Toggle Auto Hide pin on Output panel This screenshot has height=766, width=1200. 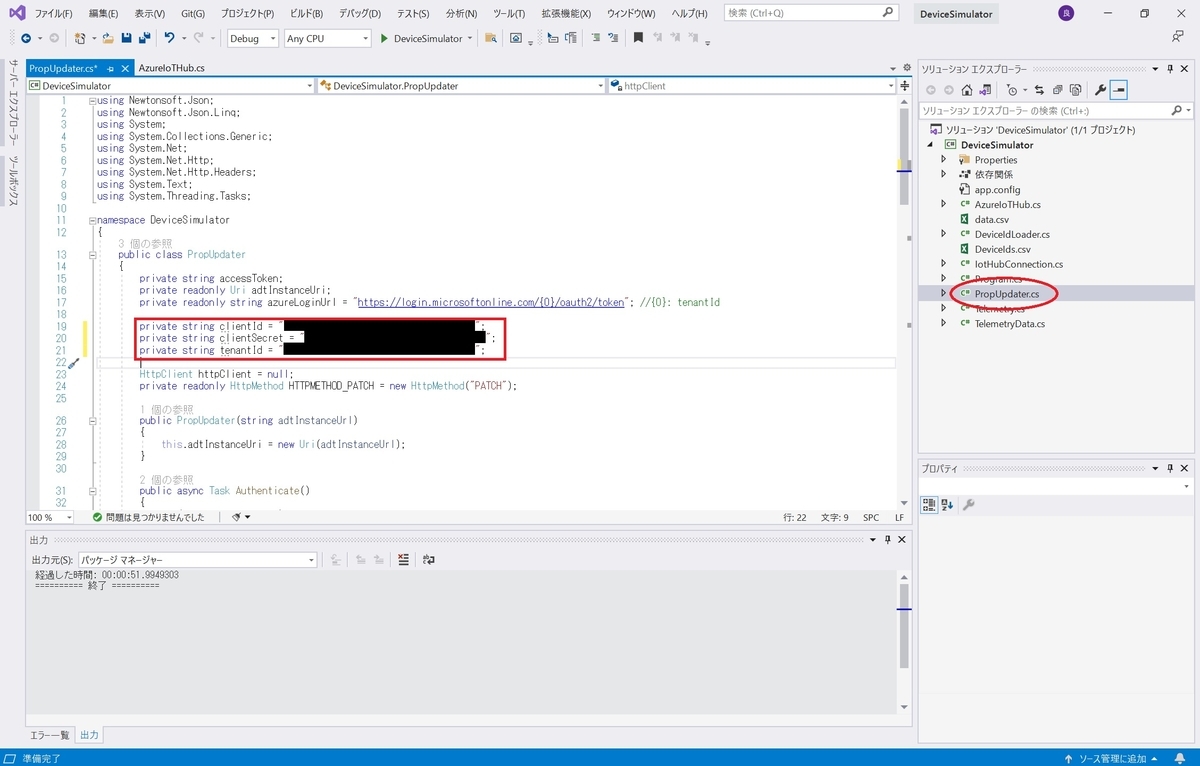coord(887,539)
